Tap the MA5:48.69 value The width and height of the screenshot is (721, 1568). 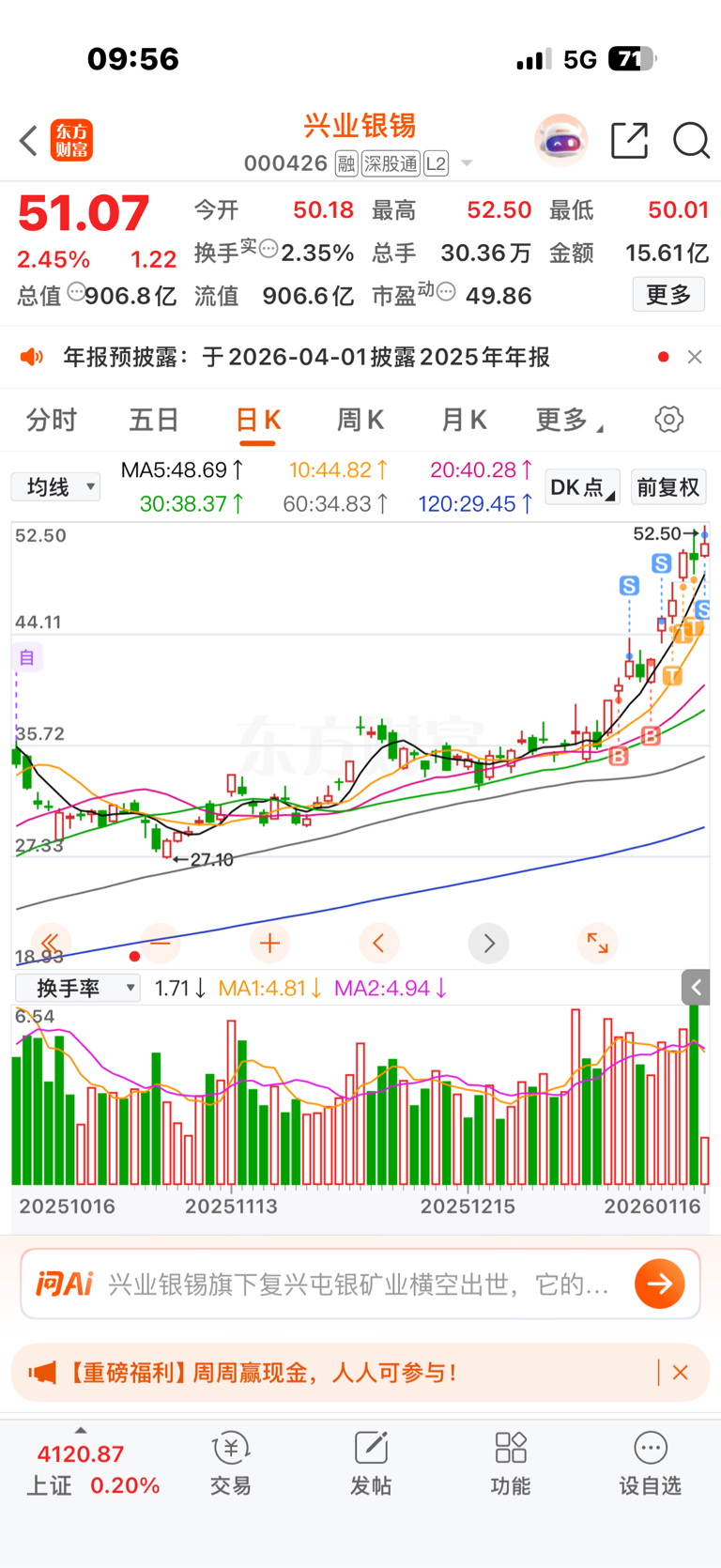pos(182,469)
